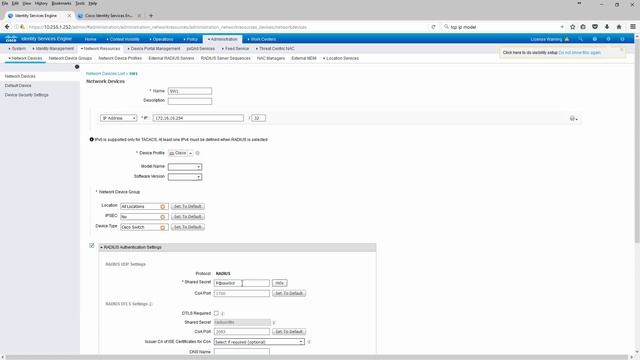The height and width of the screenshot is (360, 640).
Task: Click the Do not show this again link
Action: click(580, 53)
